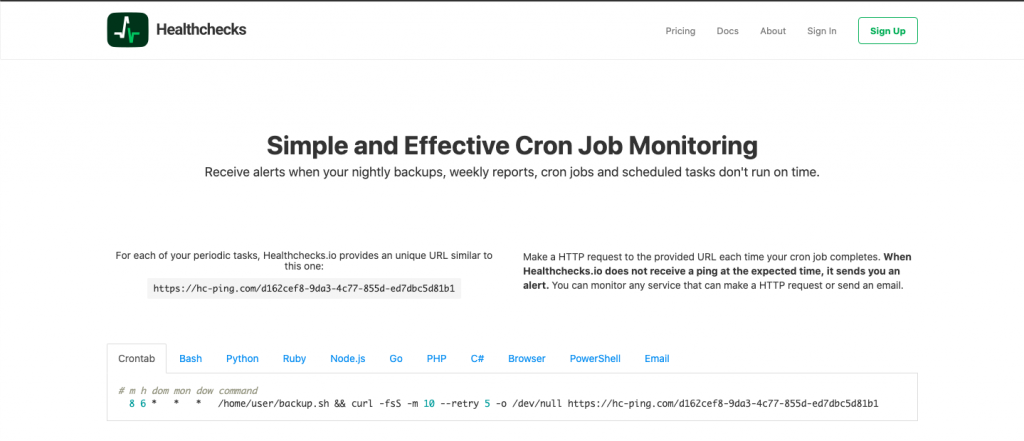The image size is (1024, 441).
Task: Click the main heading Simple and Effective Cron Job Monitoring
Action: pyautogui.click(x=512, y=146)
